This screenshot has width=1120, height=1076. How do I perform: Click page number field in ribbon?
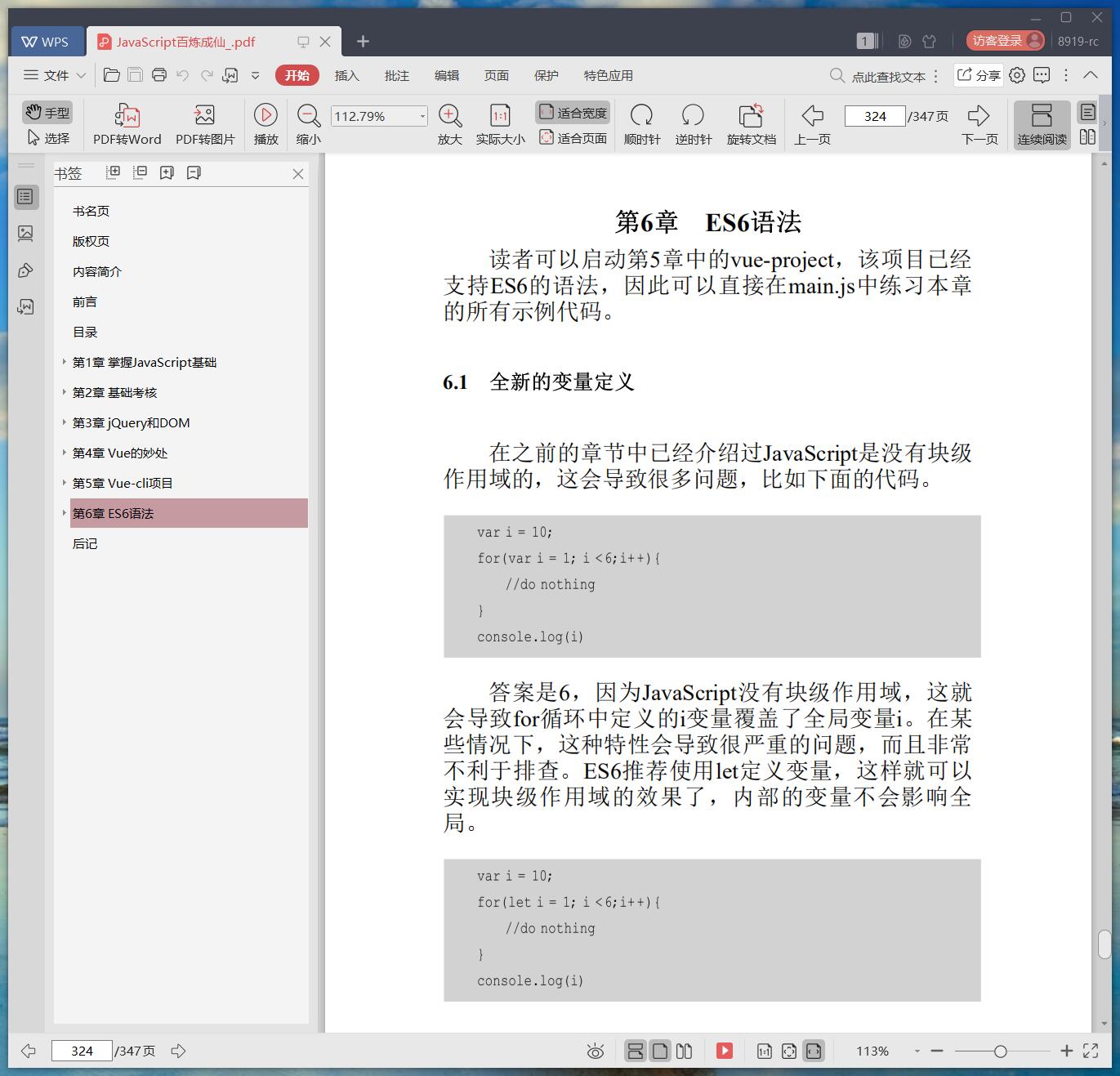tap(875, 116)
